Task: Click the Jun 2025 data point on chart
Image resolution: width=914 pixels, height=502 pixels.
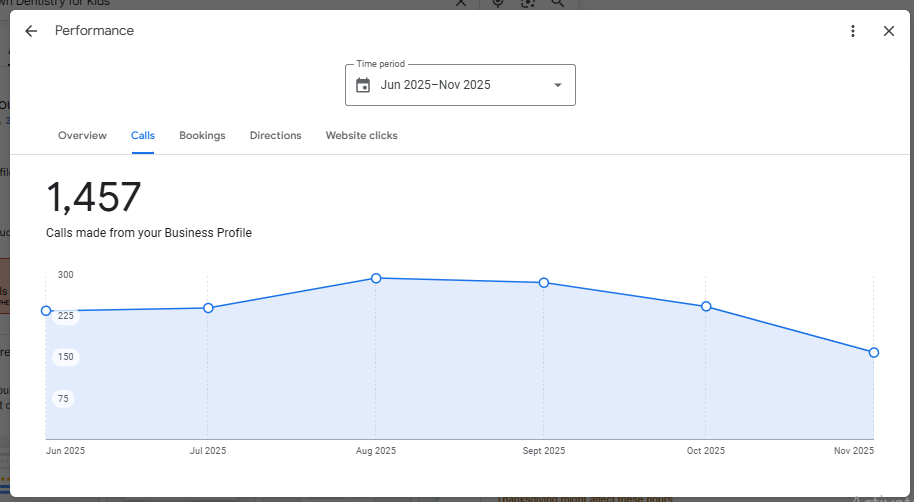Action: point(46,311)
